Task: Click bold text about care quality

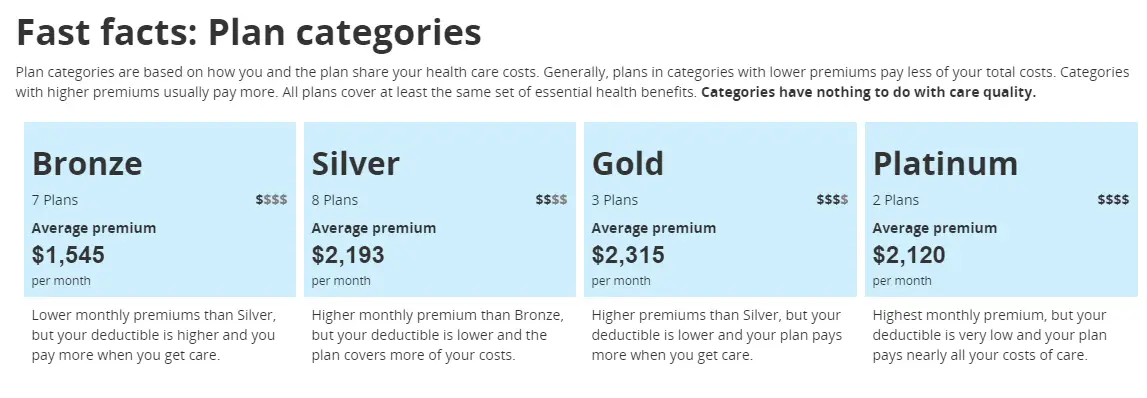Action: tap(869, 93)
